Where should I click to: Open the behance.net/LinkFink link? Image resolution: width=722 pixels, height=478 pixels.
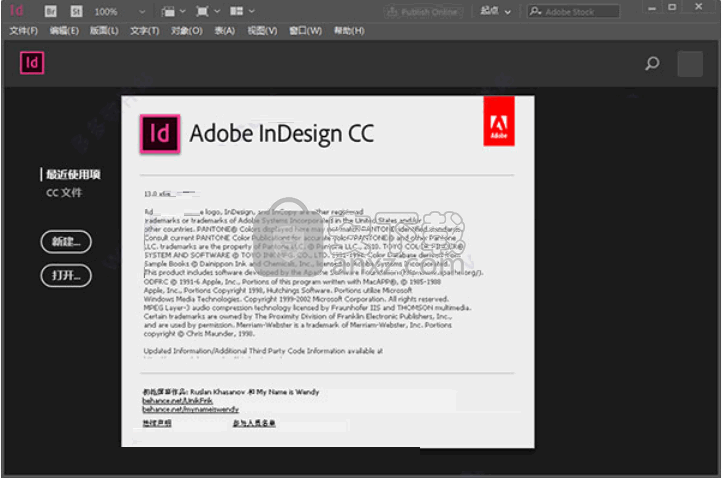[x=177, y=401]
